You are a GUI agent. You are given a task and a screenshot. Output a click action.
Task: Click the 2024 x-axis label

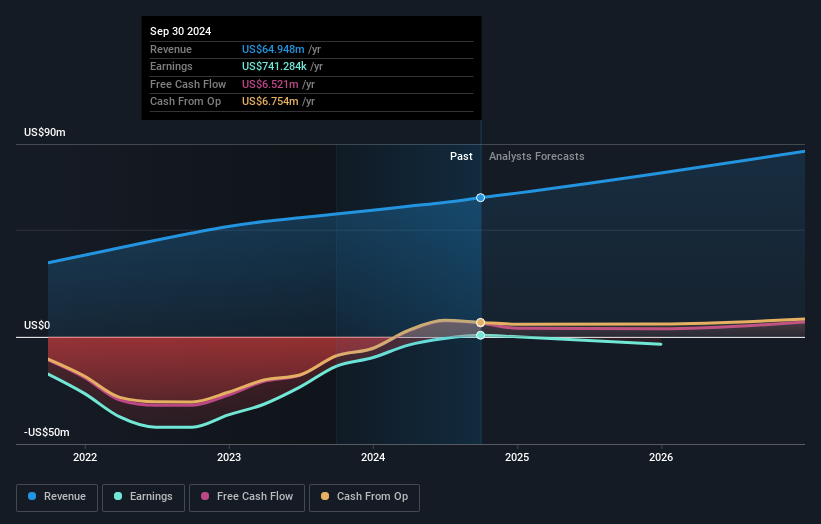pyautogui.click(x=373, y=458)
